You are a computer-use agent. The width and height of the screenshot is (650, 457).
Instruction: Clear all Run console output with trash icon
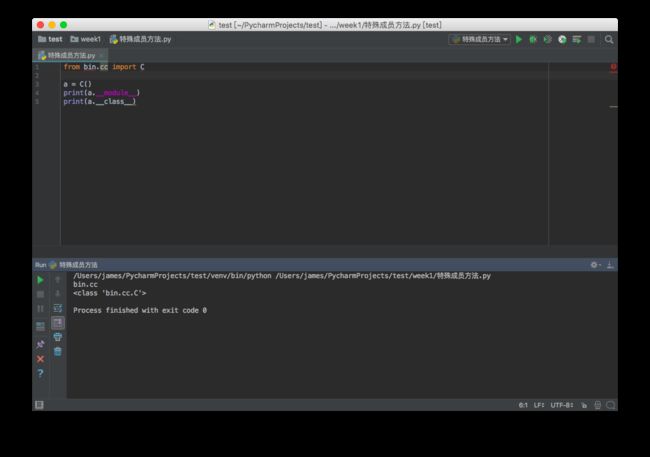coord(58,352)
